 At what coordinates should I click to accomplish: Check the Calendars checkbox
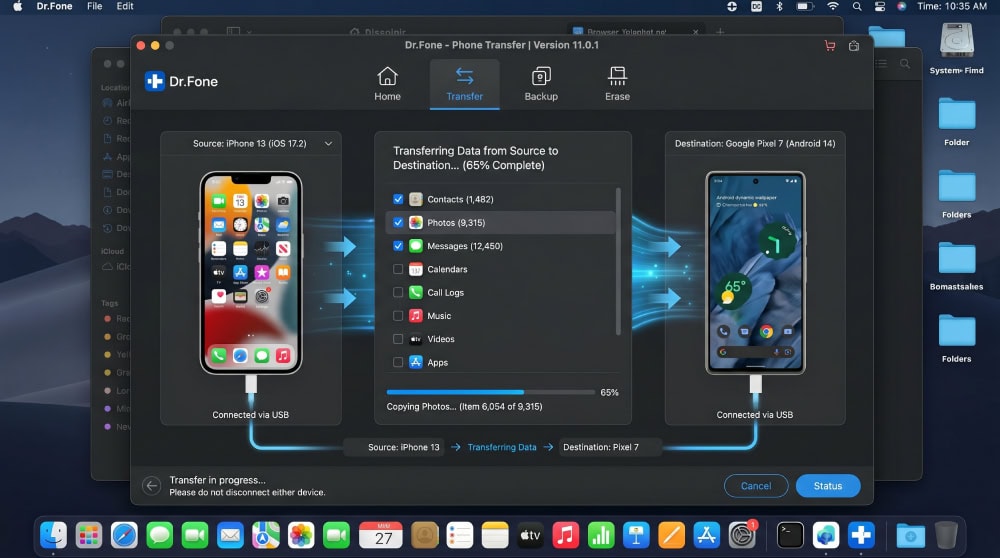click(x=398, y=269)
